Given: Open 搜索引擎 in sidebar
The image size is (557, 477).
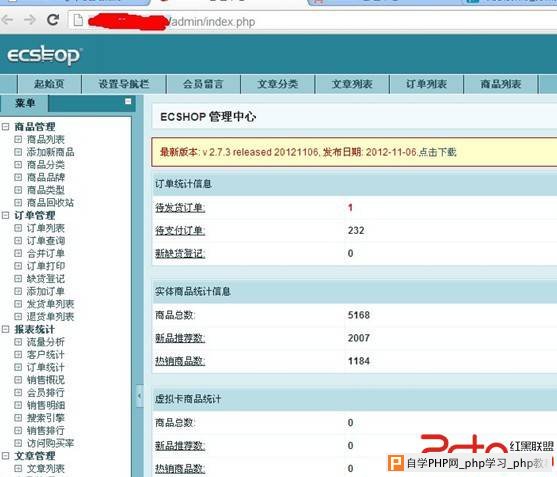Looking at the screenshot, I should [x=45, y=418].
